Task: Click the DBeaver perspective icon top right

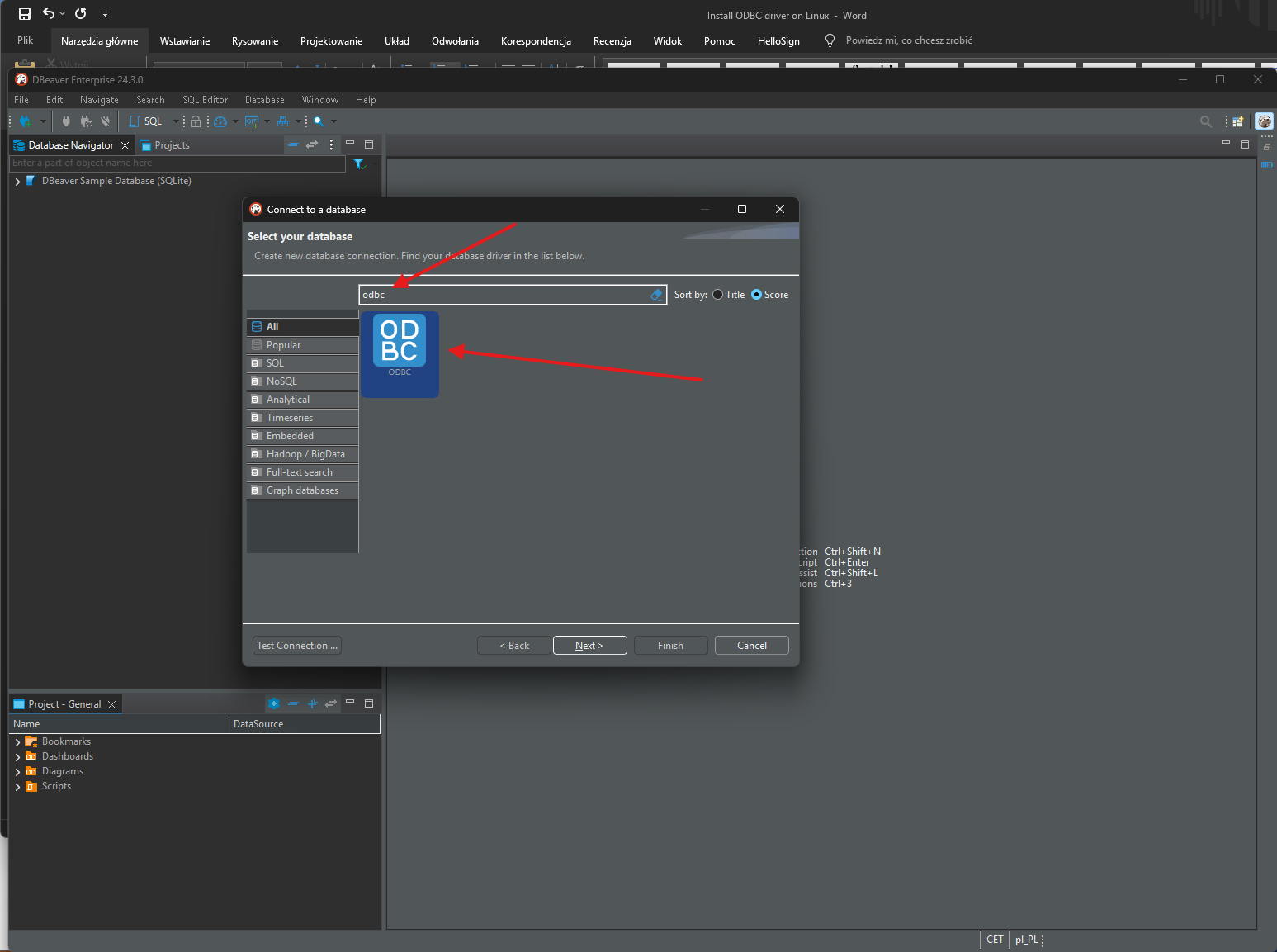Action: [x=1265, y=121]
